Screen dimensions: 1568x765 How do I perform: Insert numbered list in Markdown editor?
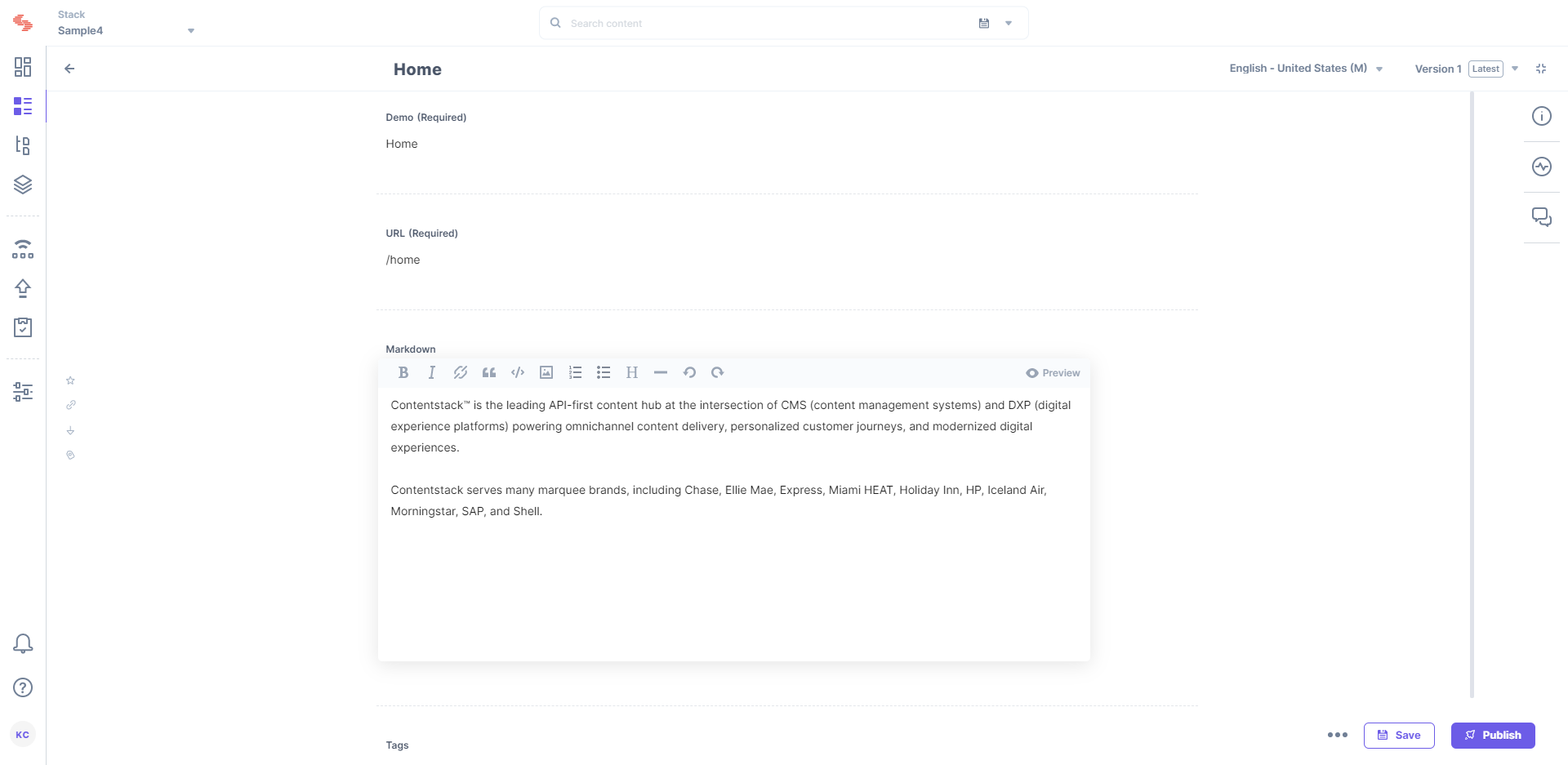[575, 372]
